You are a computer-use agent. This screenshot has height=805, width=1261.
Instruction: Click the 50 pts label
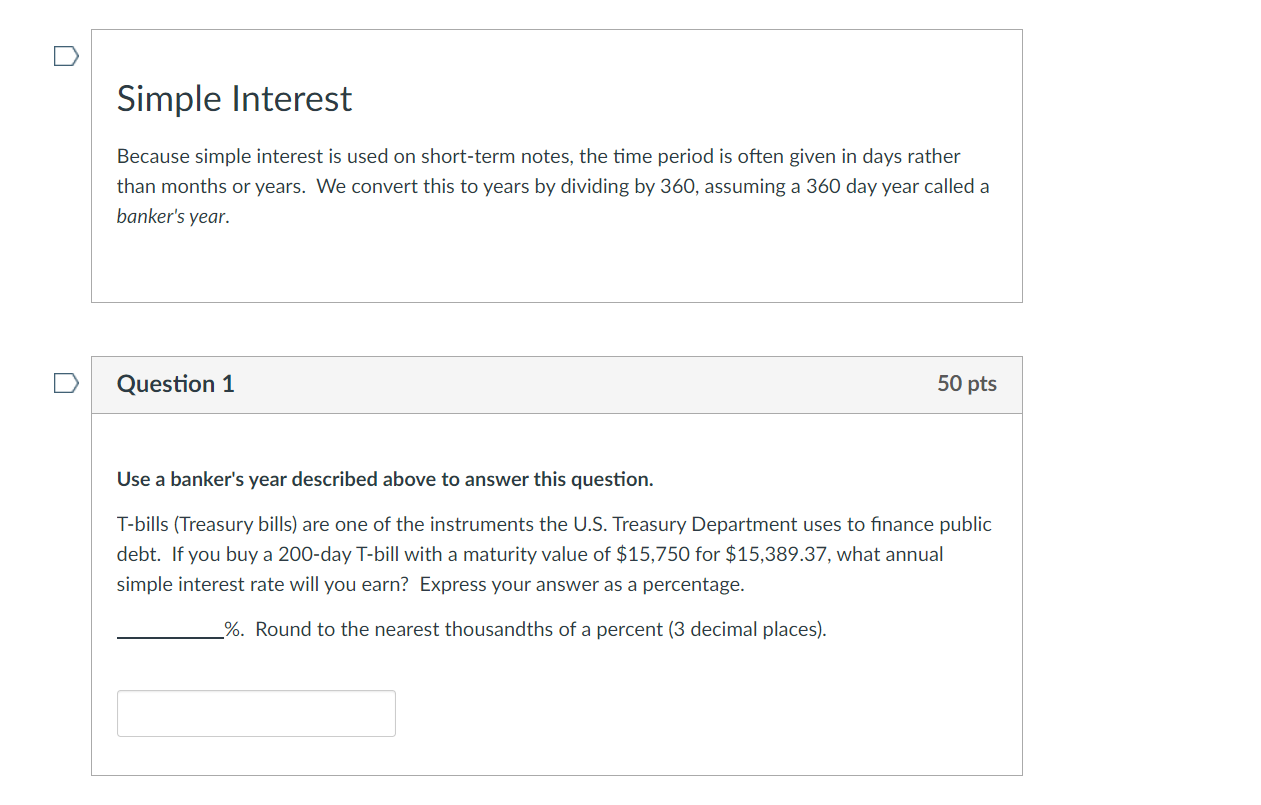pyautogui.click(x=966, y=383)
